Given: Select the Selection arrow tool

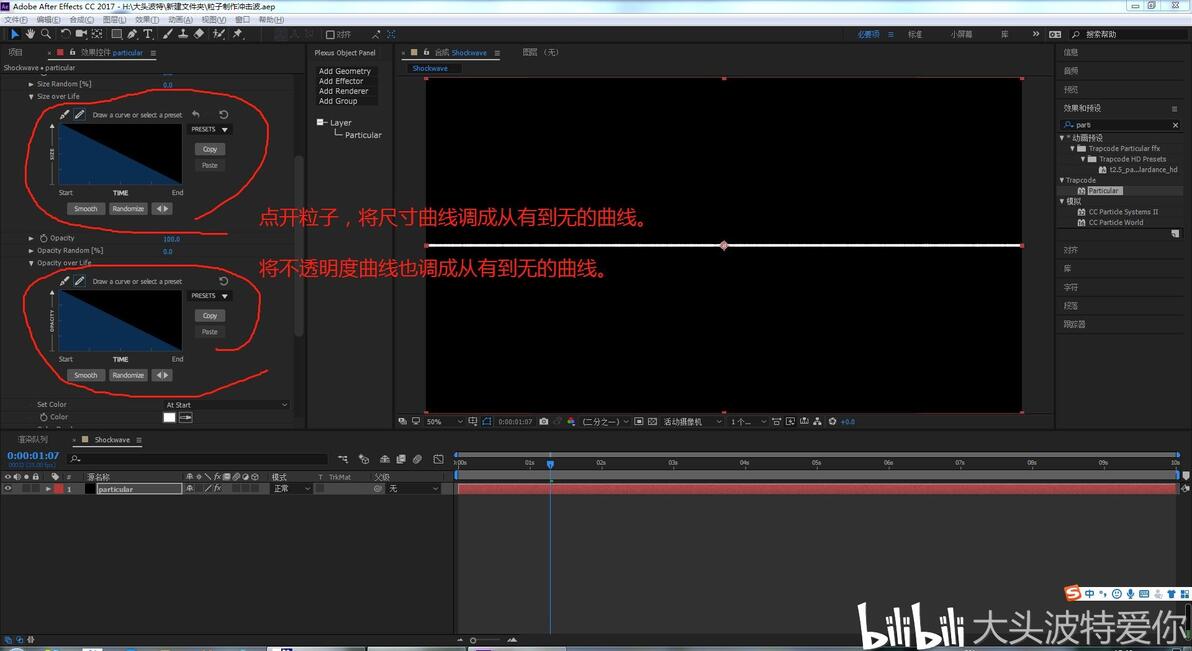Looking at the screenshot, I should [14, 33].
